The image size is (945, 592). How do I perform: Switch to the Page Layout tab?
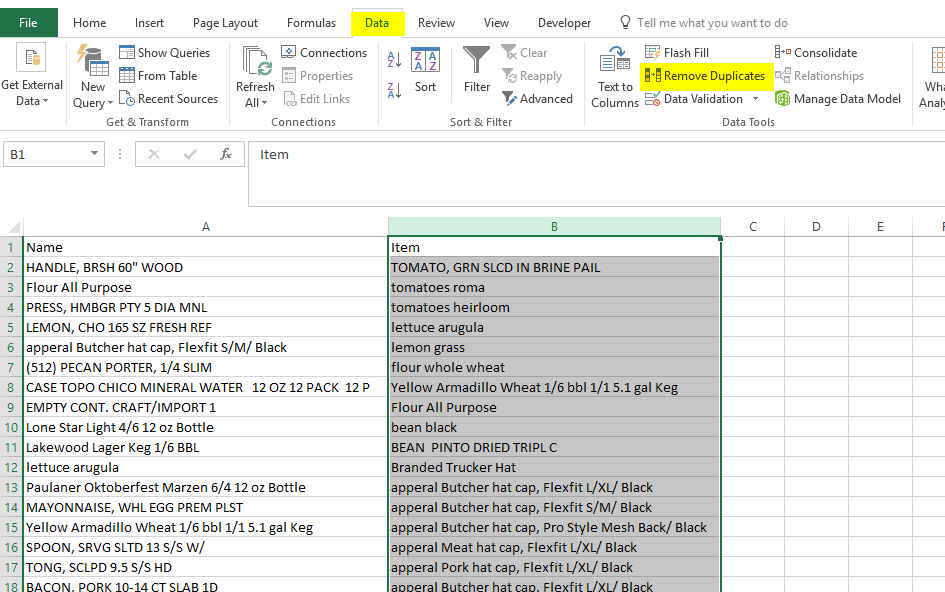tap(225, 23)
